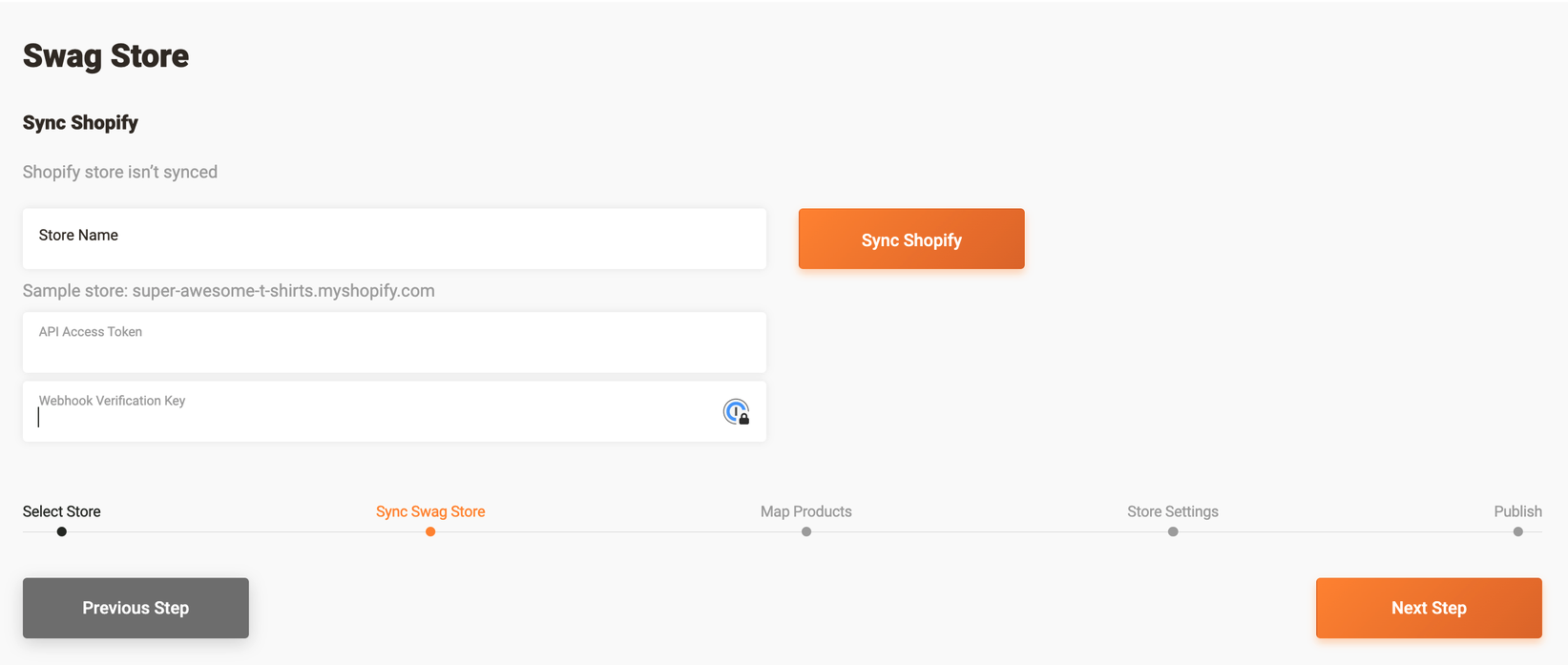Screen dimensions: 1568x665
Task: Jump to the Map Products step
Action: (x=806, y=511)
